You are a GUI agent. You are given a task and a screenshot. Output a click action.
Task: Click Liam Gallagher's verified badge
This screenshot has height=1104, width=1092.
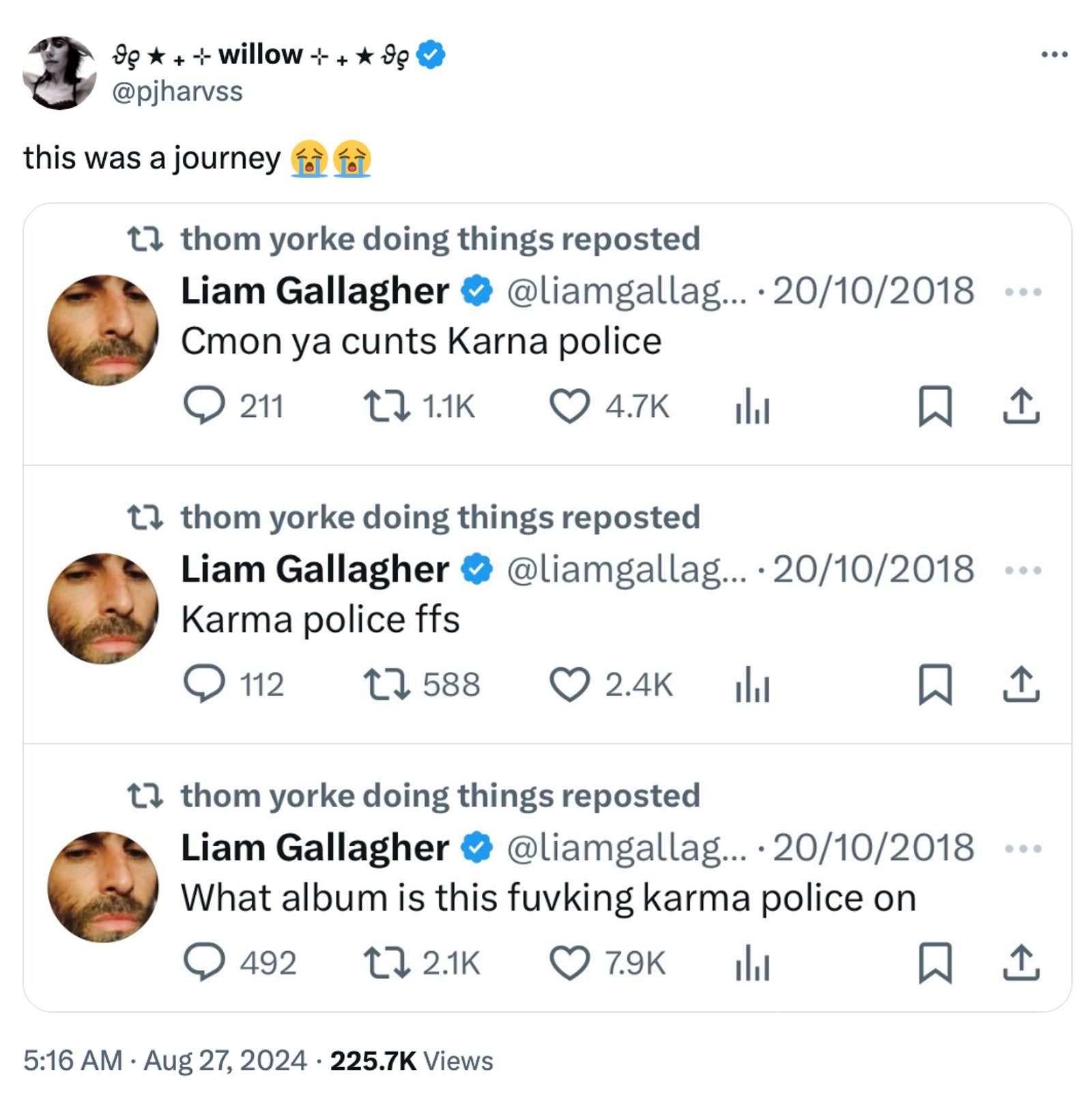click(x=474, y=291)
